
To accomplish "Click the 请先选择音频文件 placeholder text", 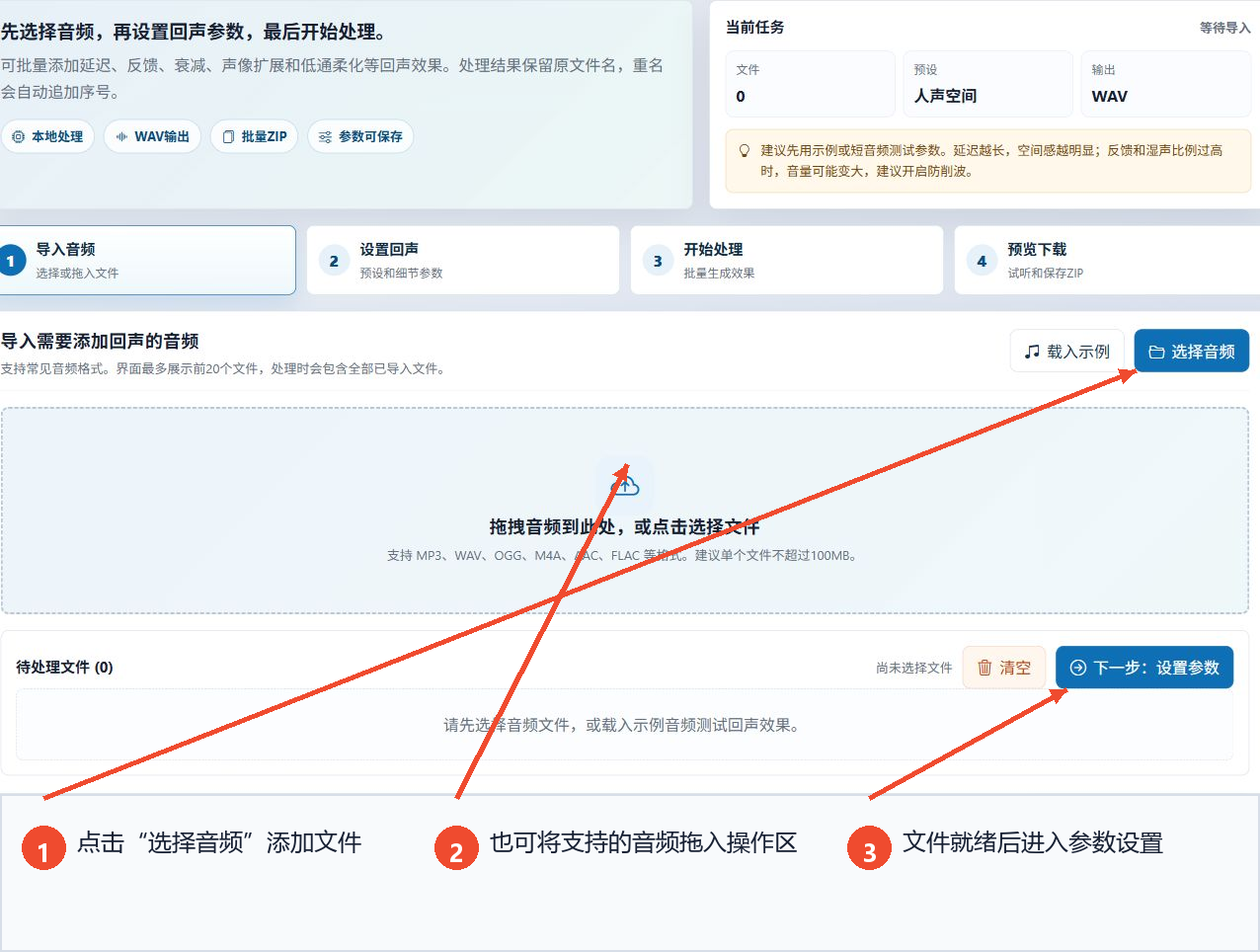I will tap(624, 725).
